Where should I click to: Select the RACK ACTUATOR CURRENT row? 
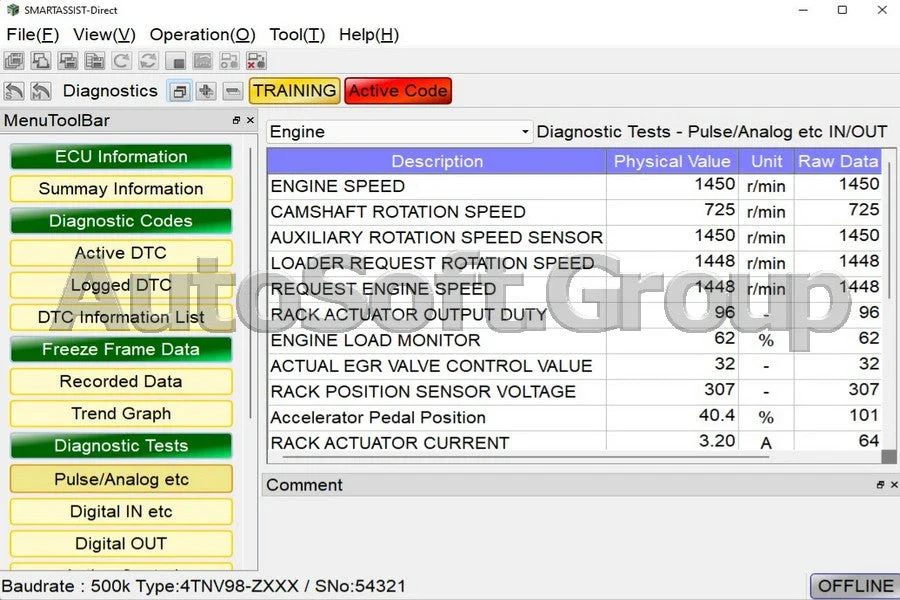point(575,442)
